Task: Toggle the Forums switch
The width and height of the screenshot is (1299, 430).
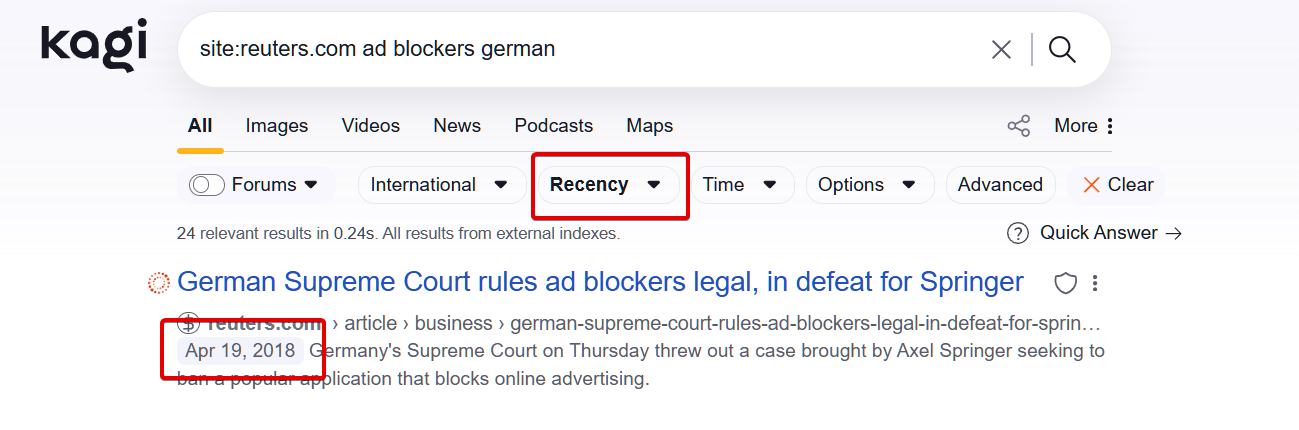Action: (x=207, y=185)
